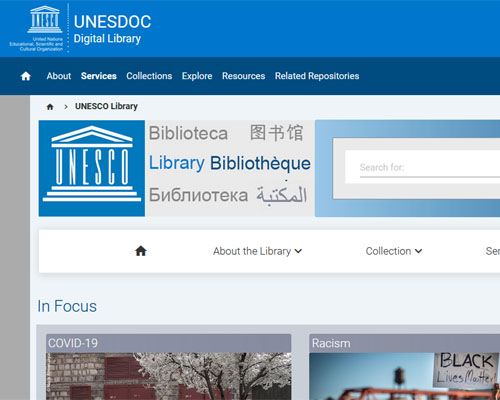Open the Related Repositories menu
Viewport: 500px width, 400px height.
pos(317,76)
